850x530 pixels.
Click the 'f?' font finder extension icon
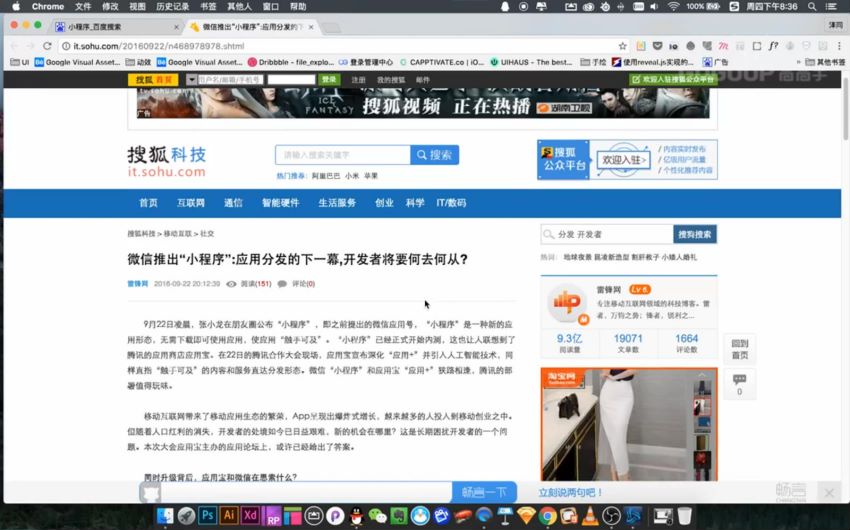[774, 46]
